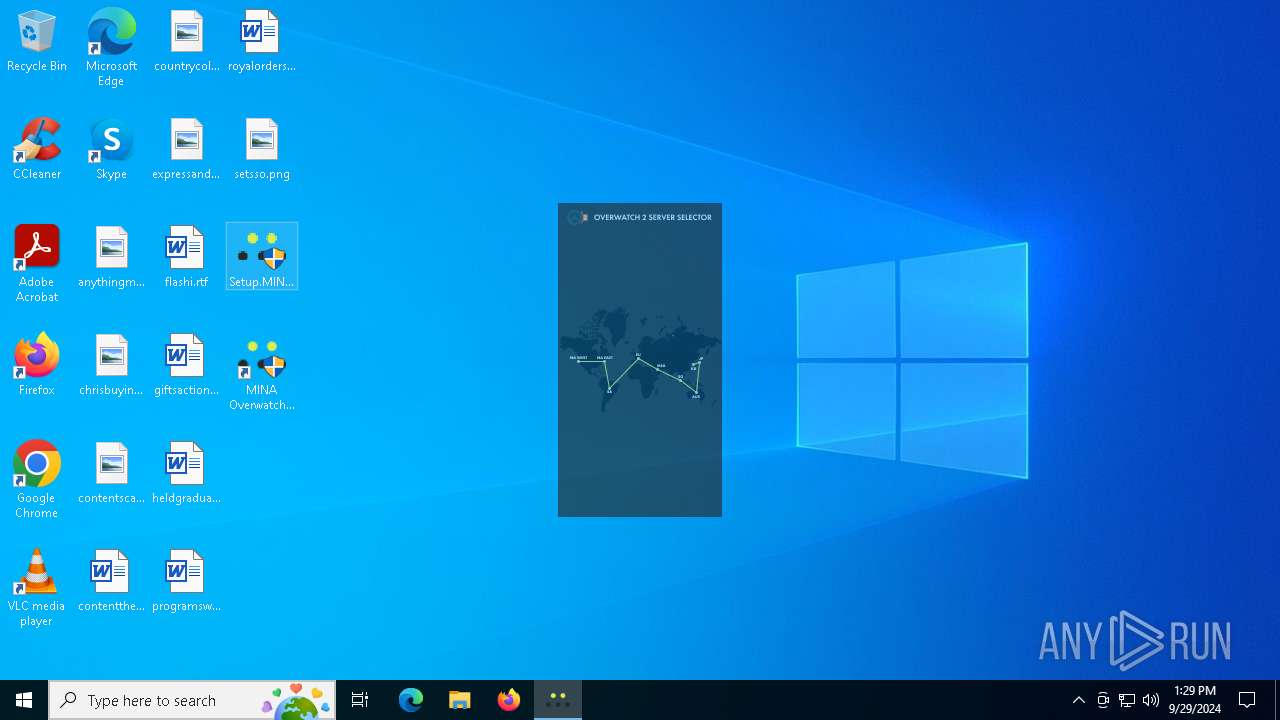Launch the Firefox desktop shortcut
The image size is (1280, 720).
tap(37, 366)
